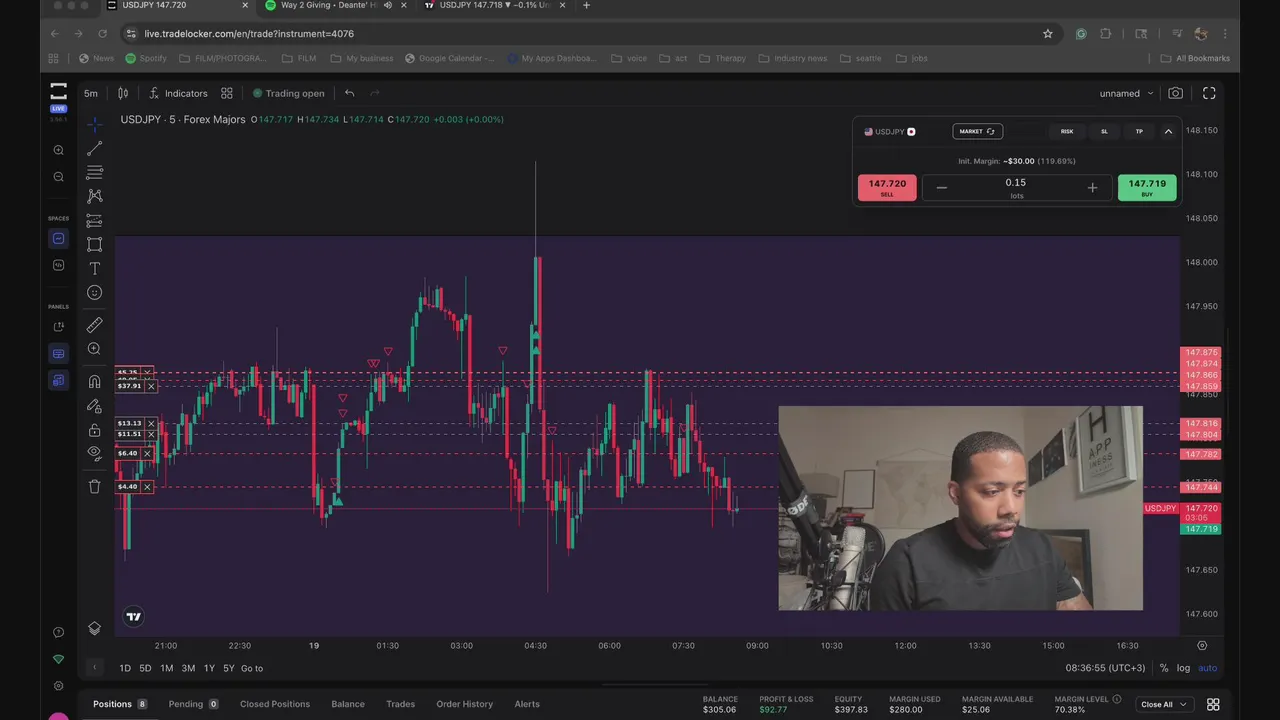Select the pattern drawing tool
Viewport: 1280px width, 720px height.
(x=94, y=196)
